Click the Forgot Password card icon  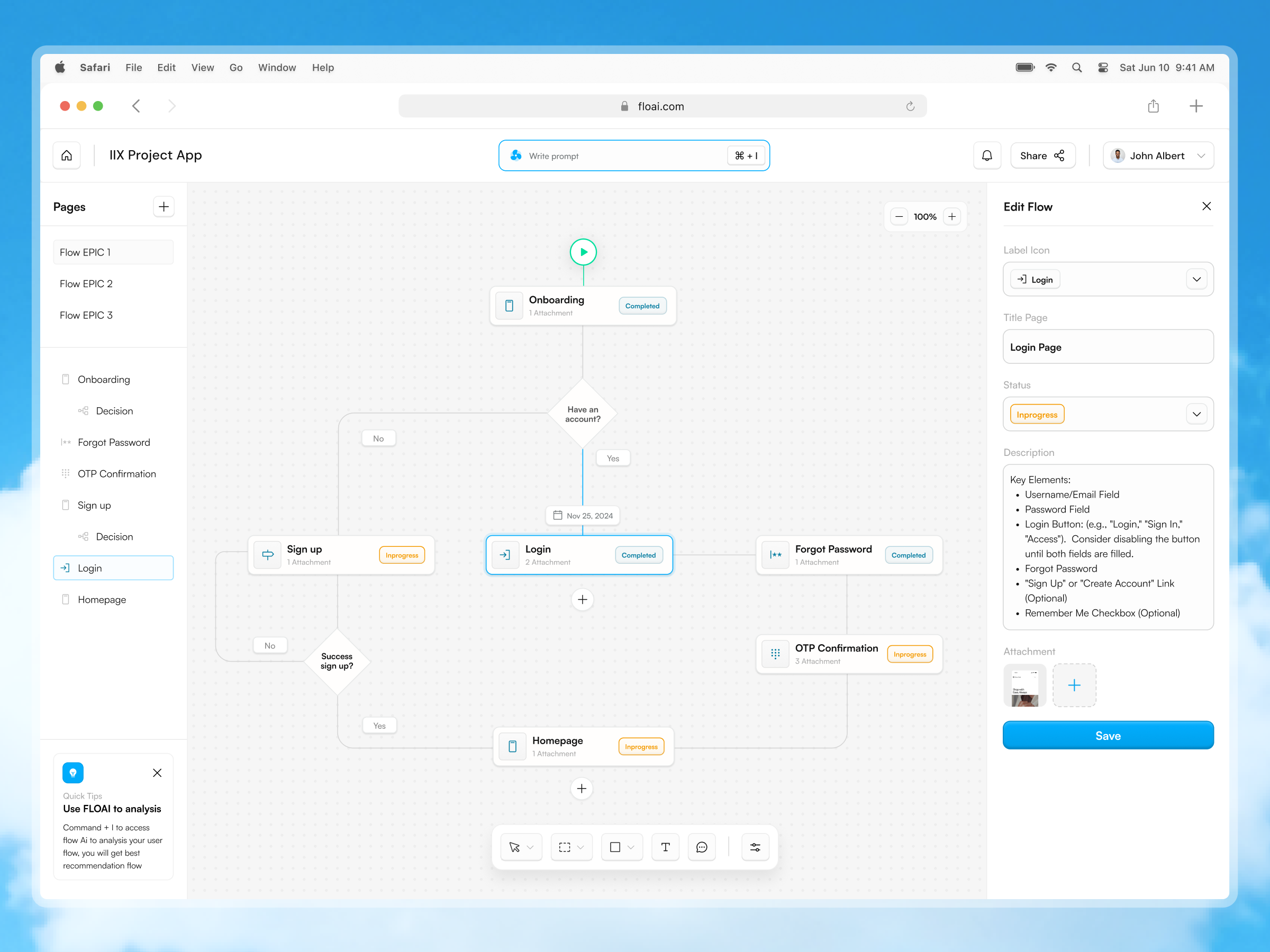pos(776,555)
